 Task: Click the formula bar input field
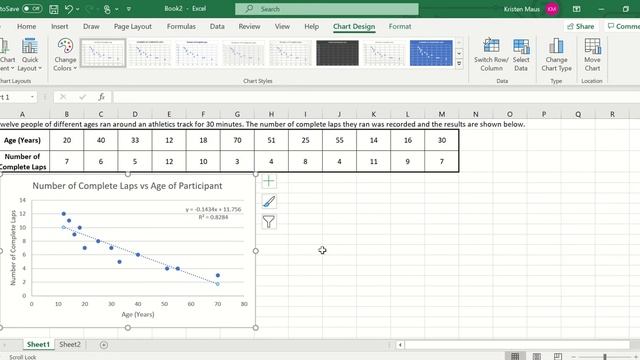376,97
